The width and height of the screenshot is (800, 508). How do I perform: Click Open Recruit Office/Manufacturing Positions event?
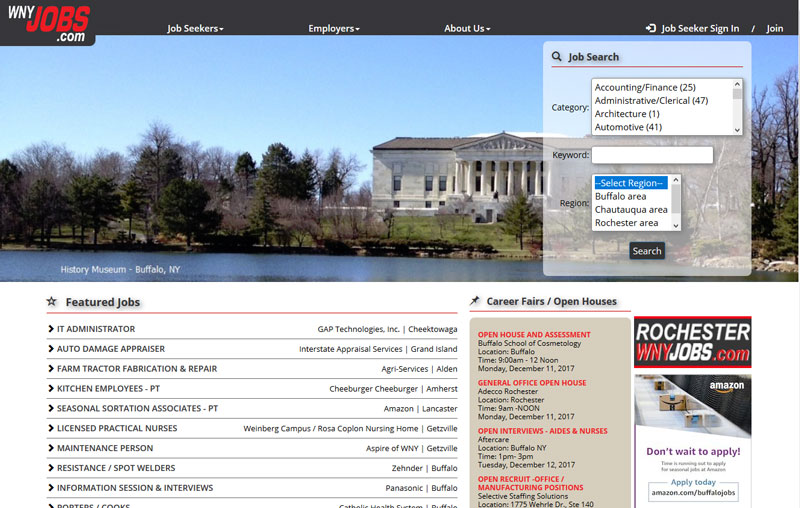tap(530, 483)
